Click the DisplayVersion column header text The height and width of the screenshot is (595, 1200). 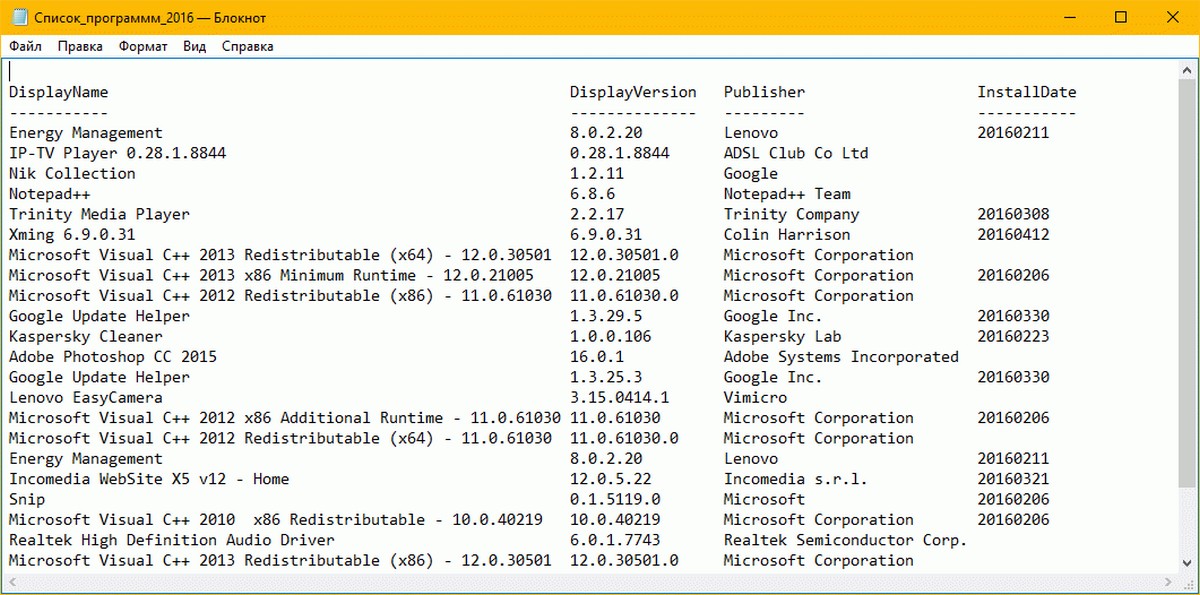[633, 92]
